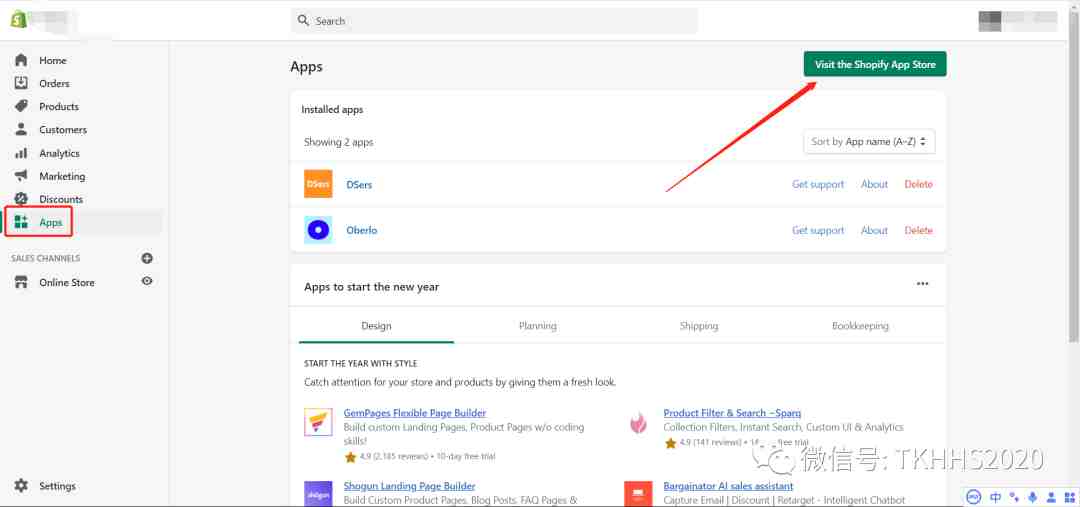
Task: Click the search magnifier icon
Action: click(303, 21)
